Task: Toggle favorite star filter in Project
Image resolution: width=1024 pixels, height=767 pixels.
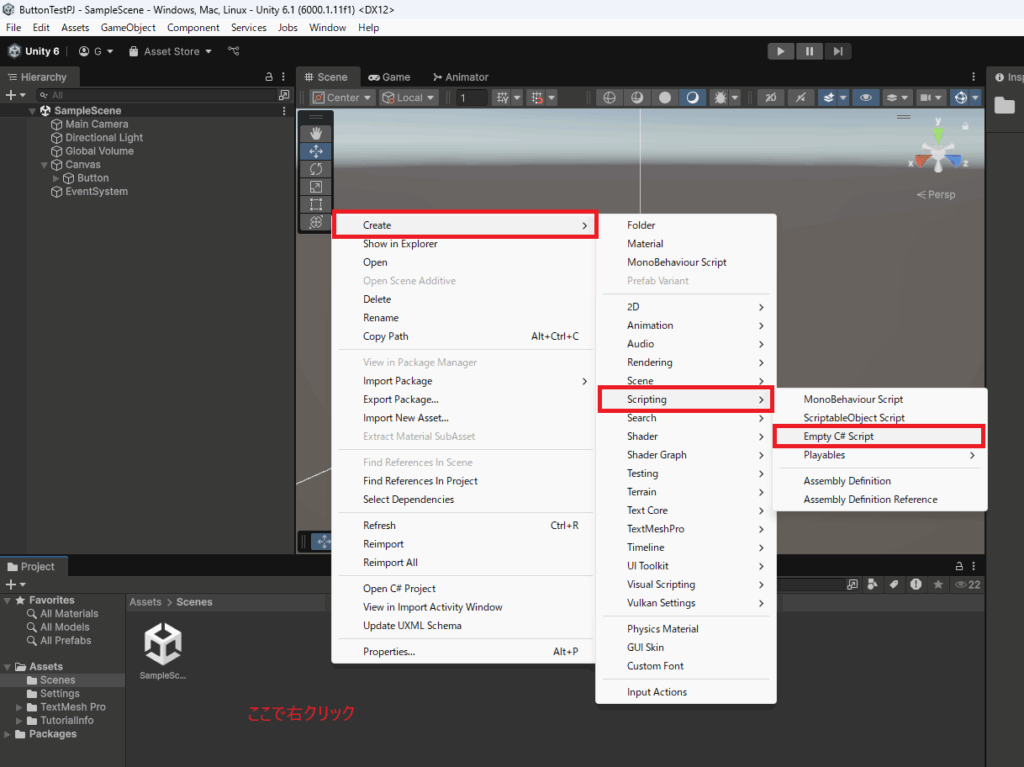Action: 938,584
